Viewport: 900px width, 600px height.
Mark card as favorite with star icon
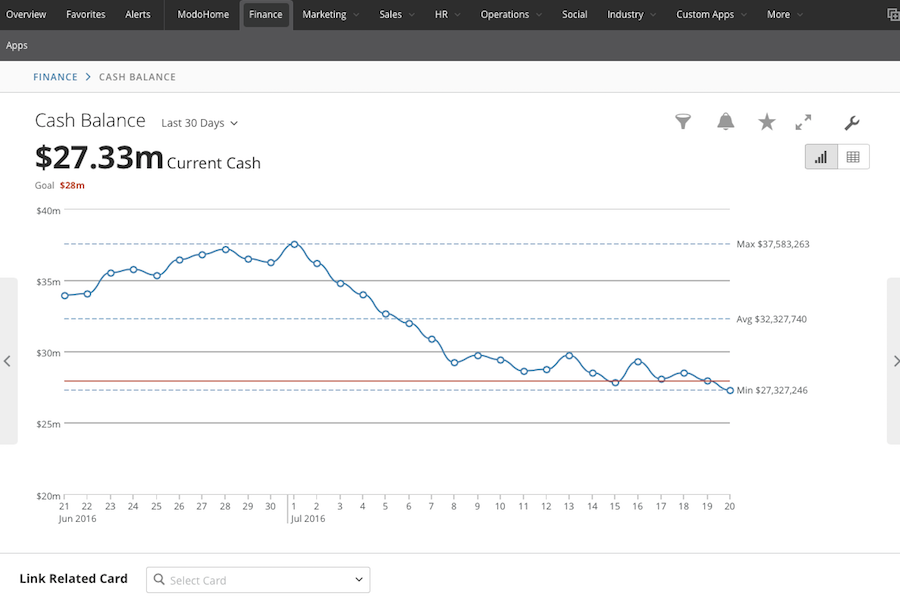coord(766,122)
